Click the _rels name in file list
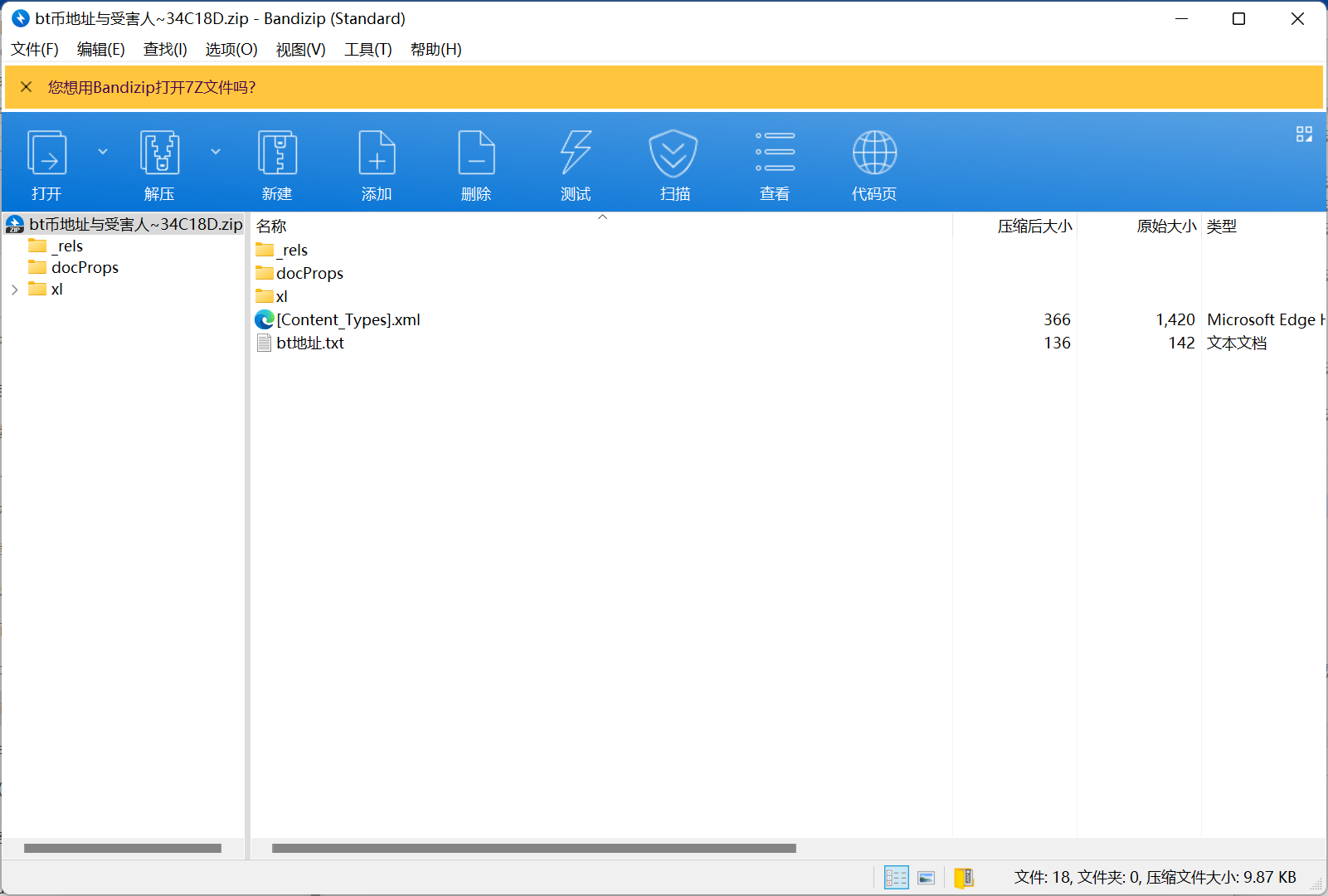The width and height of the screenshot is (1328, 896). pos(292,250)
